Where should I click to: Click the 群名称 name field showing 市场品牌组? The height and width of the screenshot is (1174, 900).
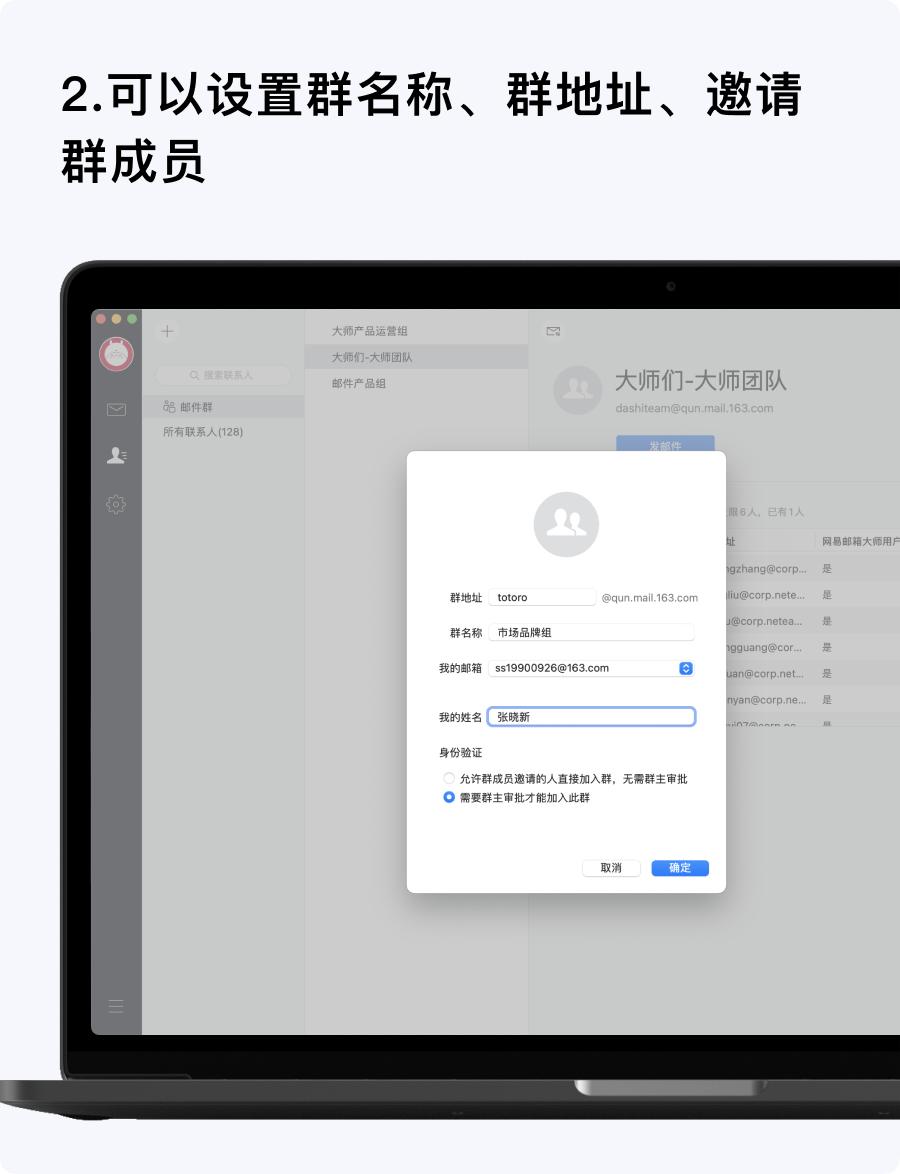(591, 631)
